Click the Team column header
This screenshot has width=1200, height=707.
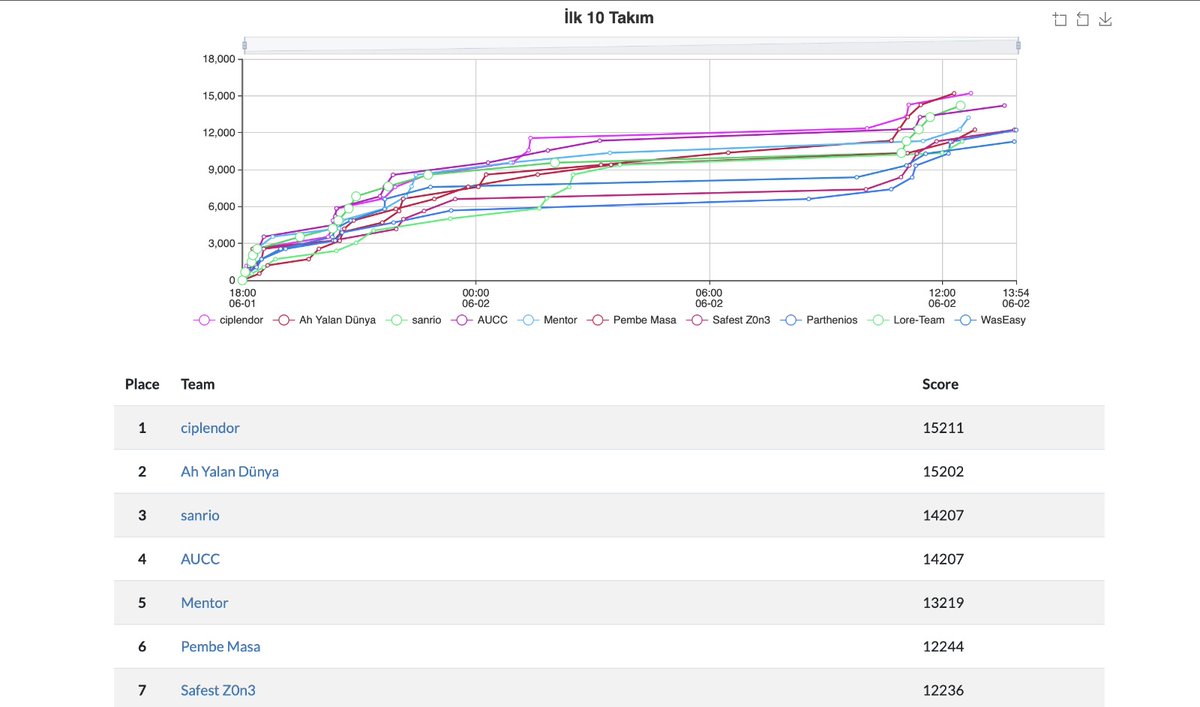[x=198, y=384]
